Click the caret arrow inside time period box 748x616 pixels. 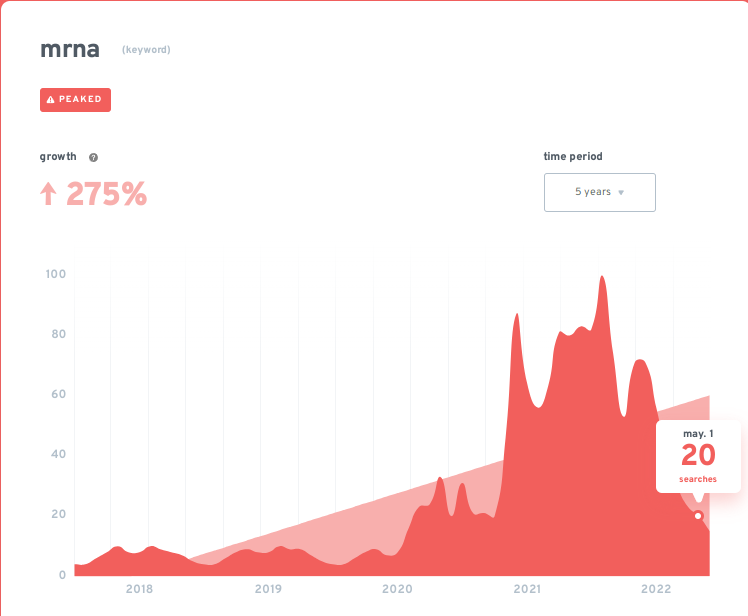pos(621,193)
